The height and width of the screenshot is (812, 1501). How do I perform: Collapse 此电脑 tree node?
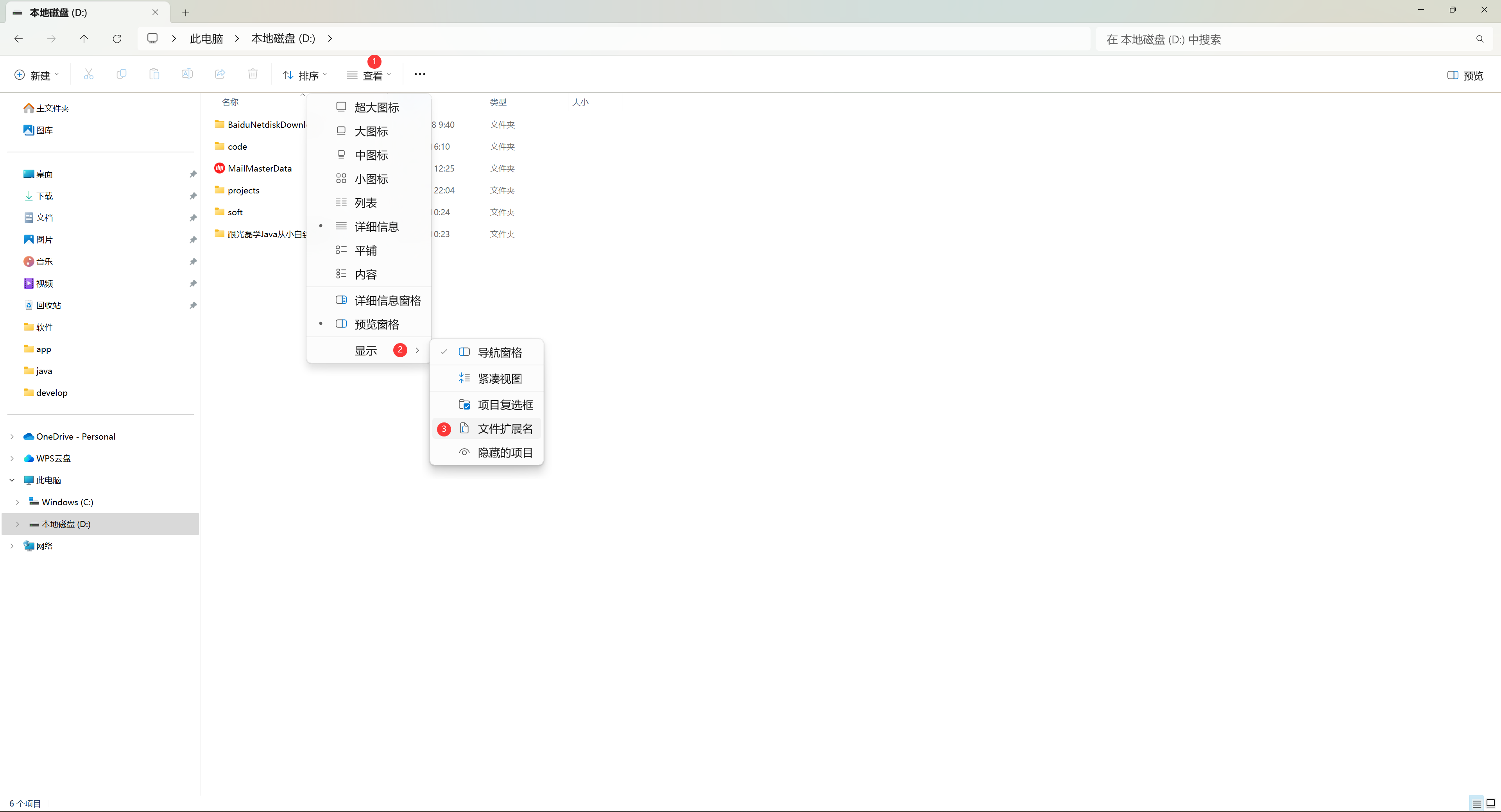[12, 481]
